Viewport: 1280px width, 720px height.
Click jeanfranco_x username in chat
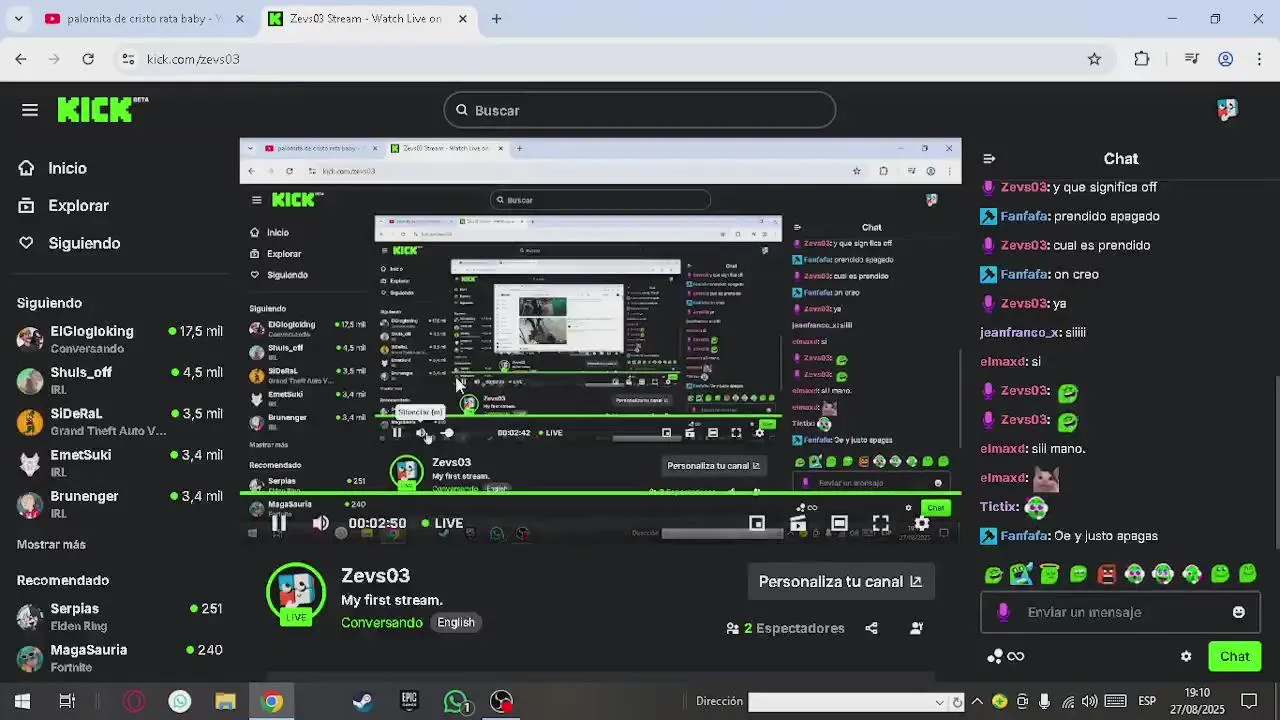1020,332
